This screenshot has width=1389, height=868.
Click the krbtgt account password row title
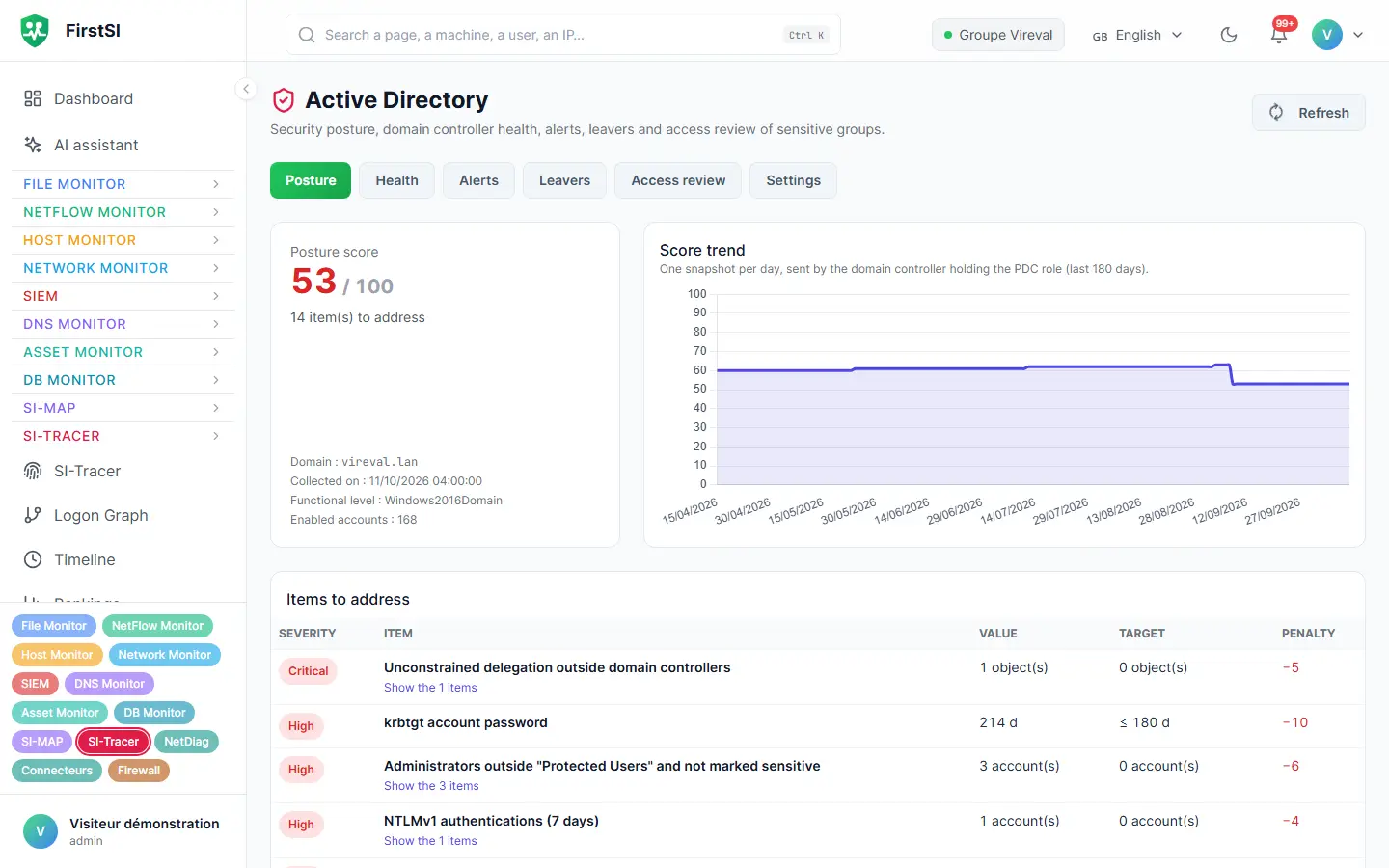(466, 722)
